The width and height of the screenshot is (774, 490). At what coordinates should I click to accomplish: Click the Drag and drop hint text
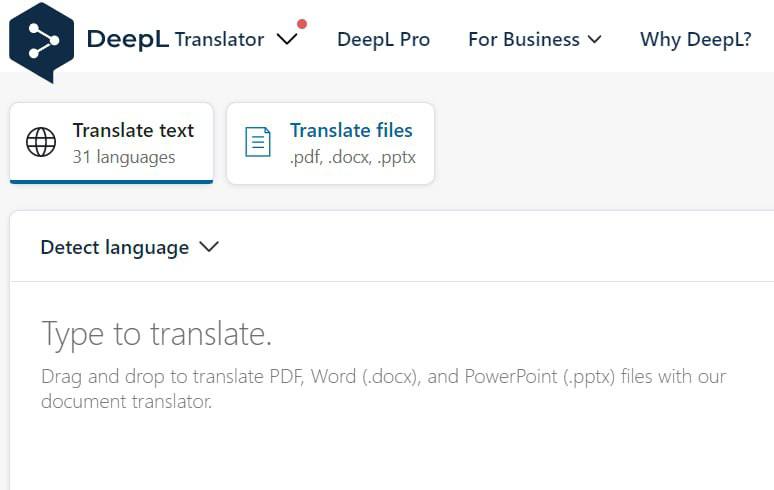384,389
